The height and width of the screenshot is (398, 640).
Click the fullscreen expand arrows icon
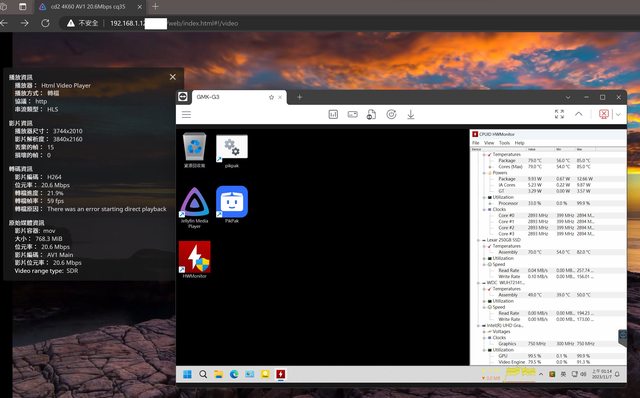559,114
